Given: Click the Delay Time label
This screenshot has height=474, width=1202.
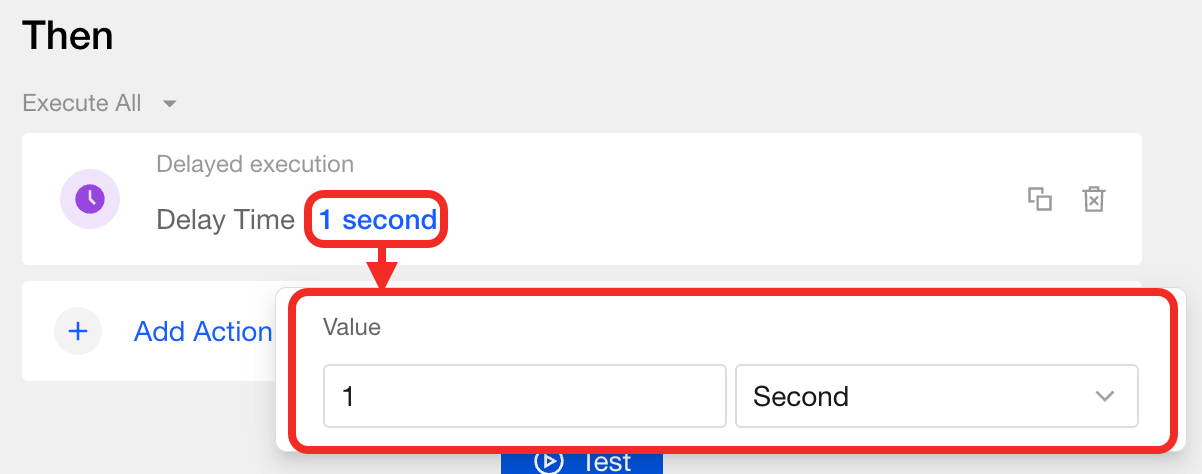Looking at the screenshot, I should [225, 220].
